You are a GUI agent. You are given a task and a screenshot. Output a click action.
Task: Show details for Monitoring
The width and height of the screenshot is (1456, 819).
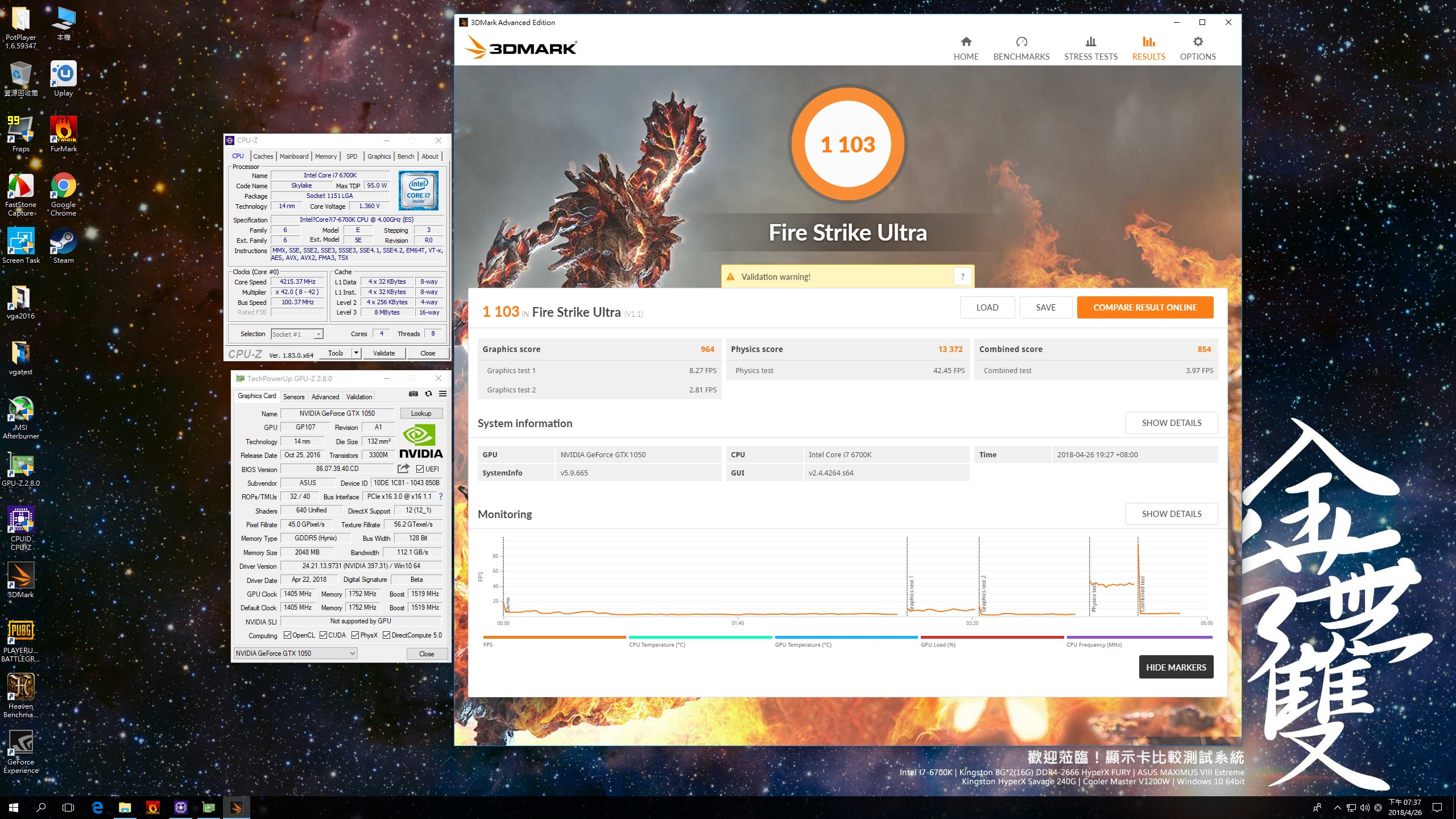(x=1172, y=514)
